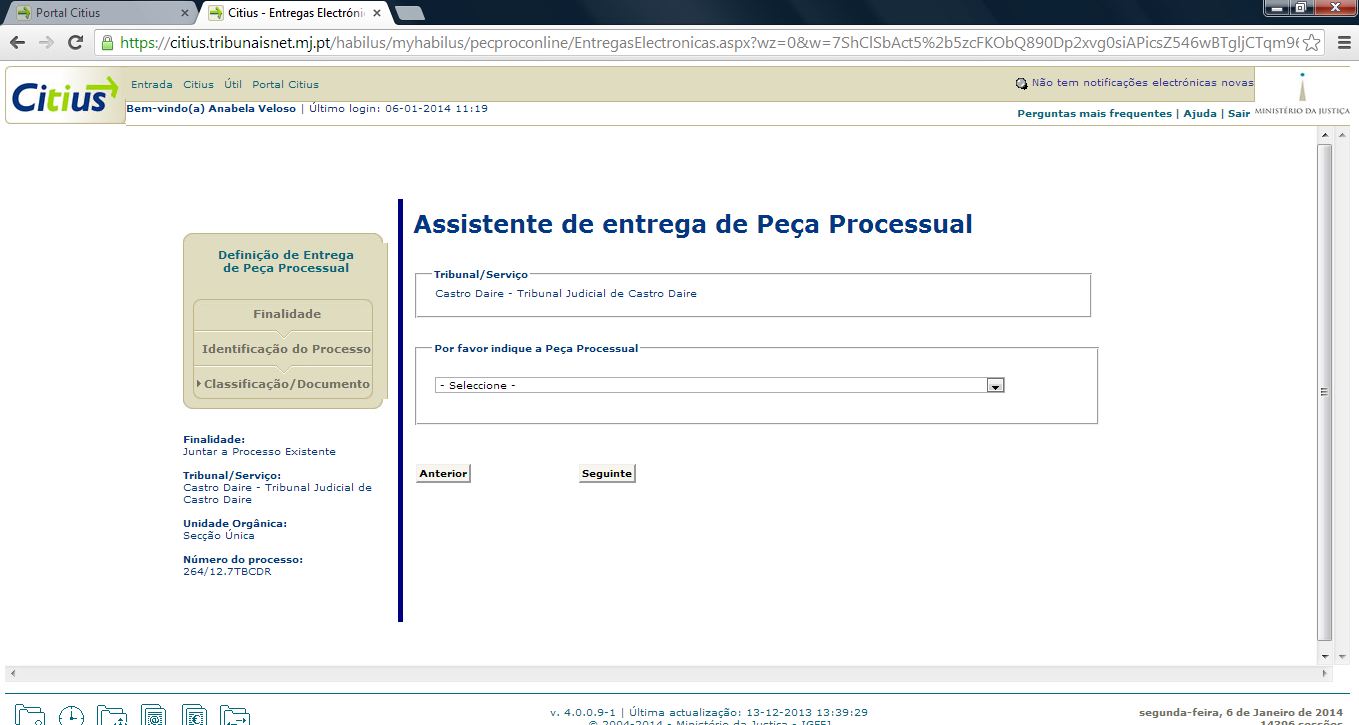Switch to the Citius - Entregas Electrónicas browser tab
This screenshot has height=725, width=1359.
tap(296, 13)
